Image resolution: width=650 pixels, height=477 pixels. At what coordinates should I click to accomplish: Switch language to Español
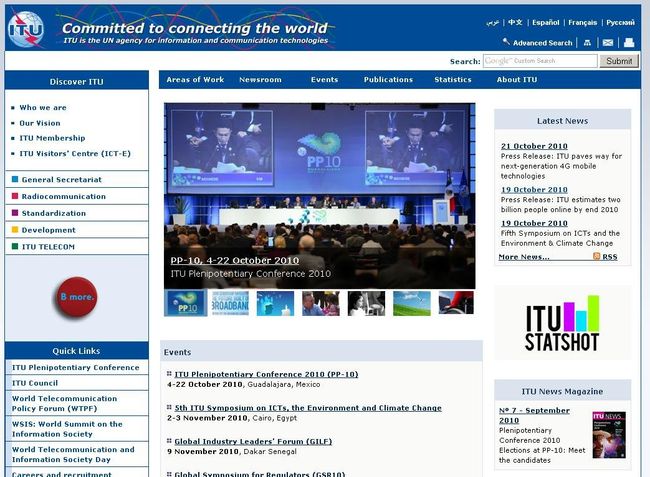point(546,22)
